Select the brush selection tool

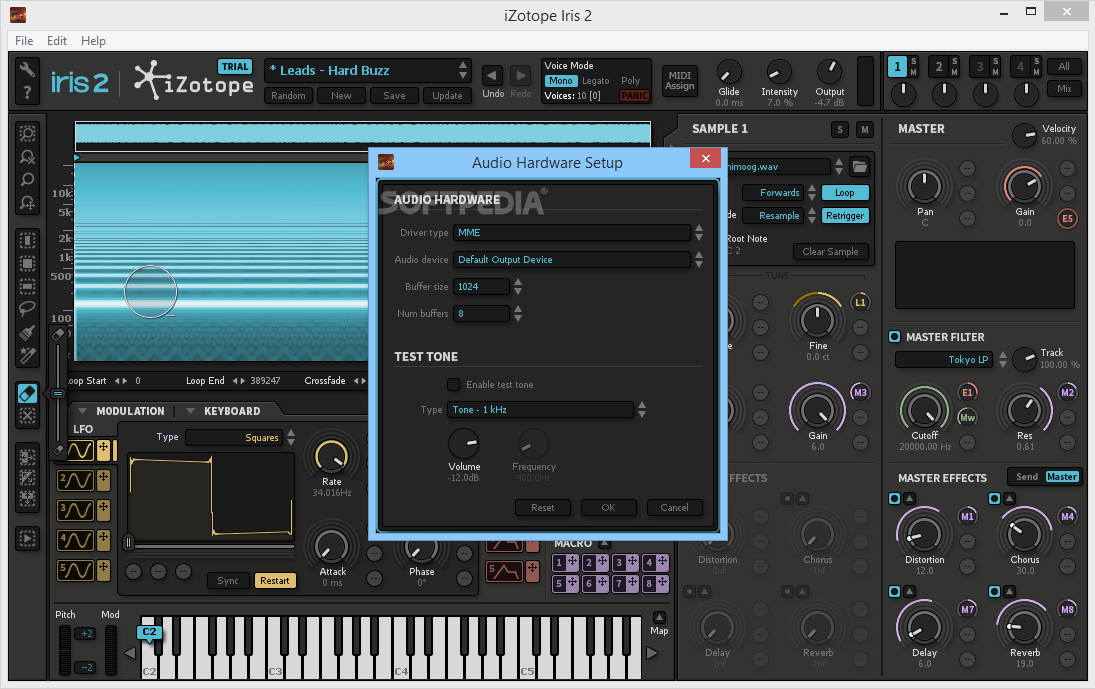pyautogui.click(x=27, y=332)
